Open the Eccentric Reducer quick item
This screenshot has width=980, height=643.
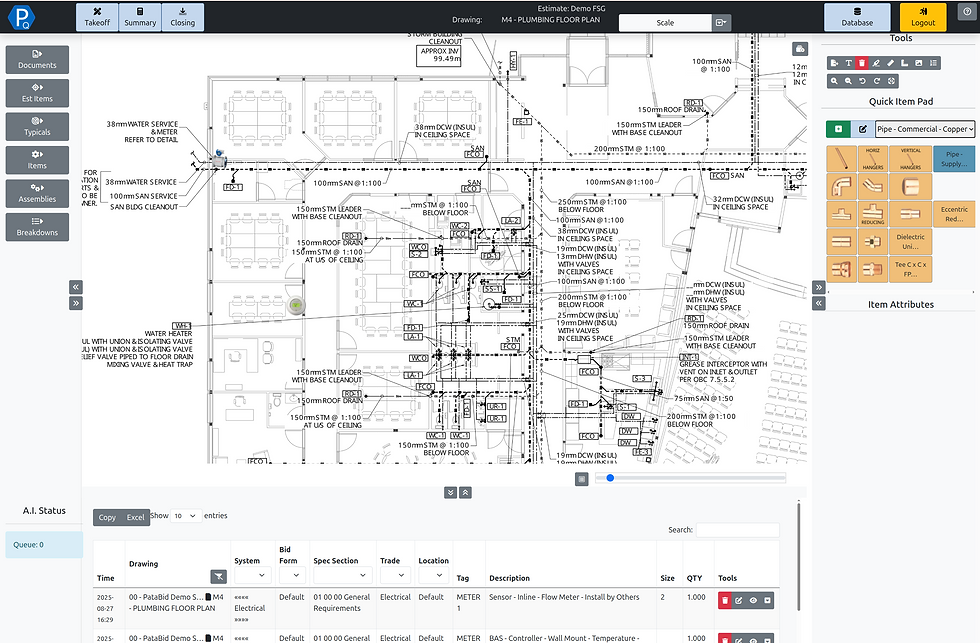tap(955, 213)
